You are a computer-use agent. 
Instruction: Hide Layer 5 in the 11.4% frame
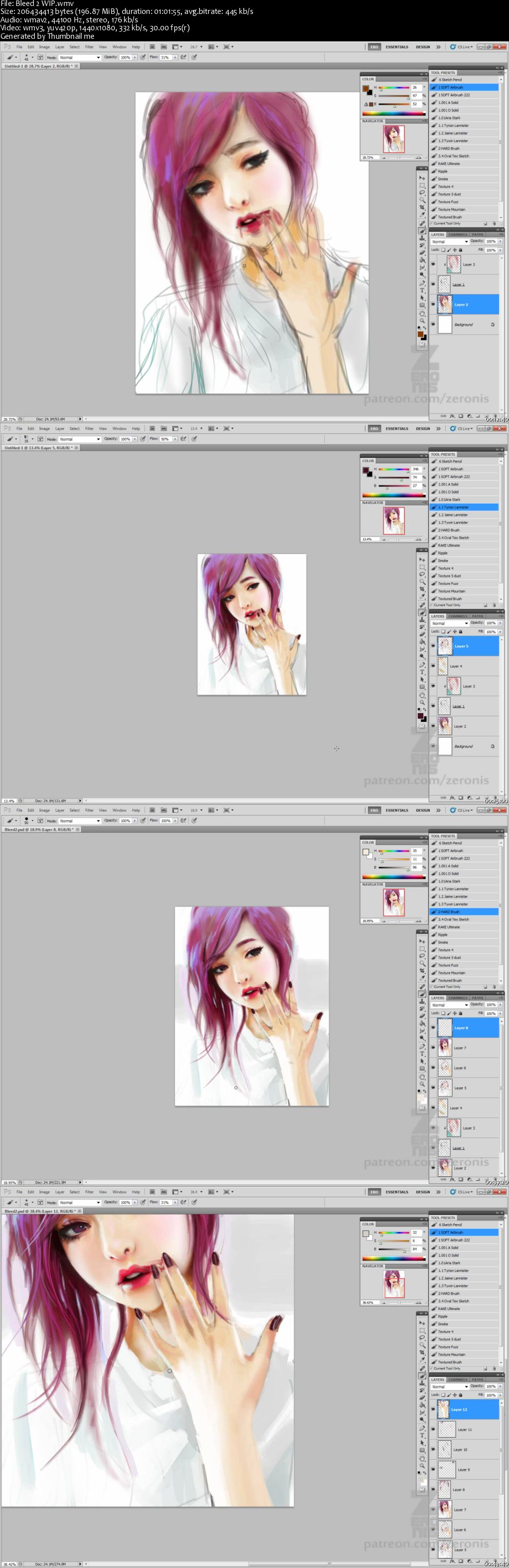(433, 646)
